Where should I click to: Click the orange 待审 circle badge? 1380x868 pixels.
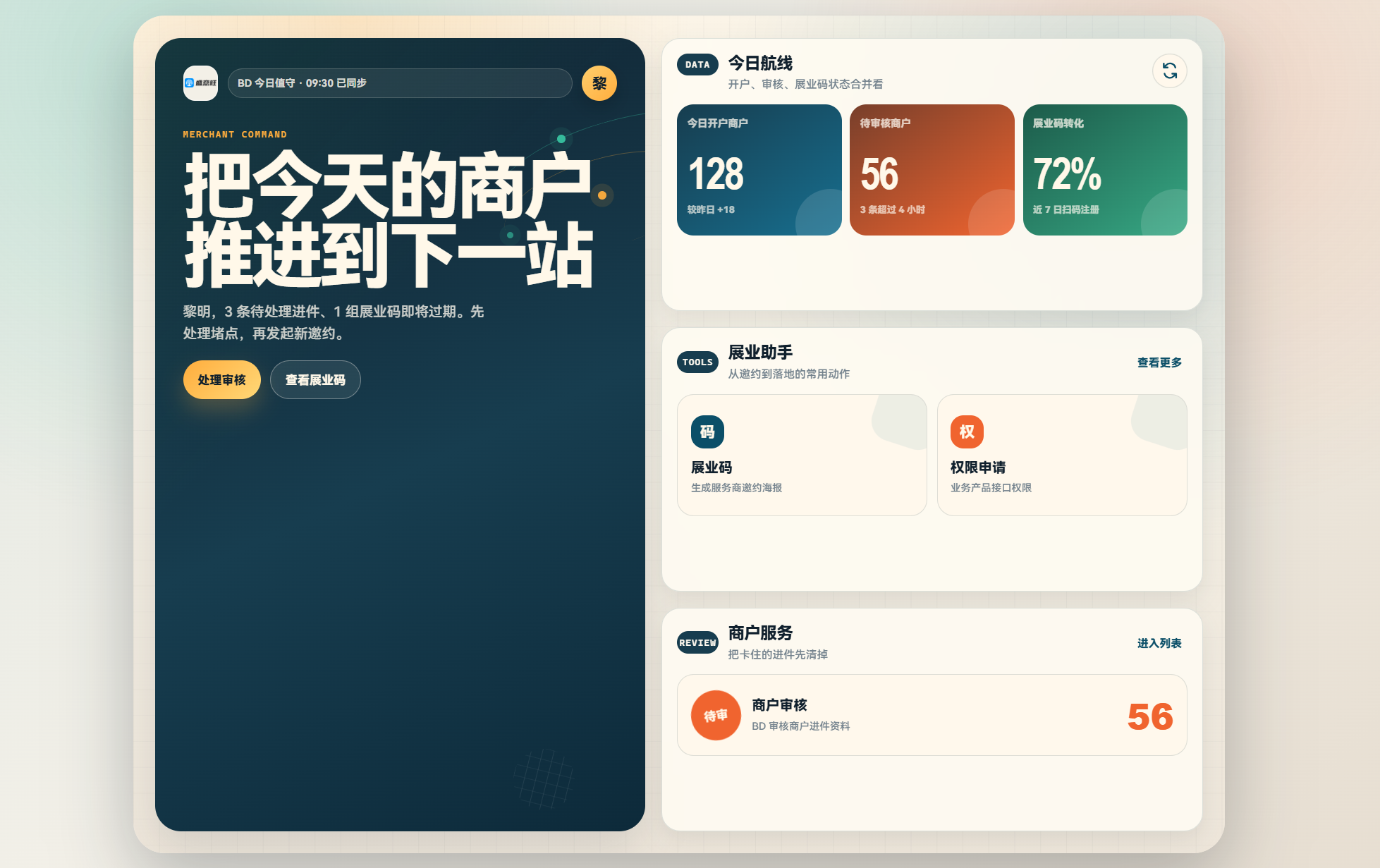point(716,715)
